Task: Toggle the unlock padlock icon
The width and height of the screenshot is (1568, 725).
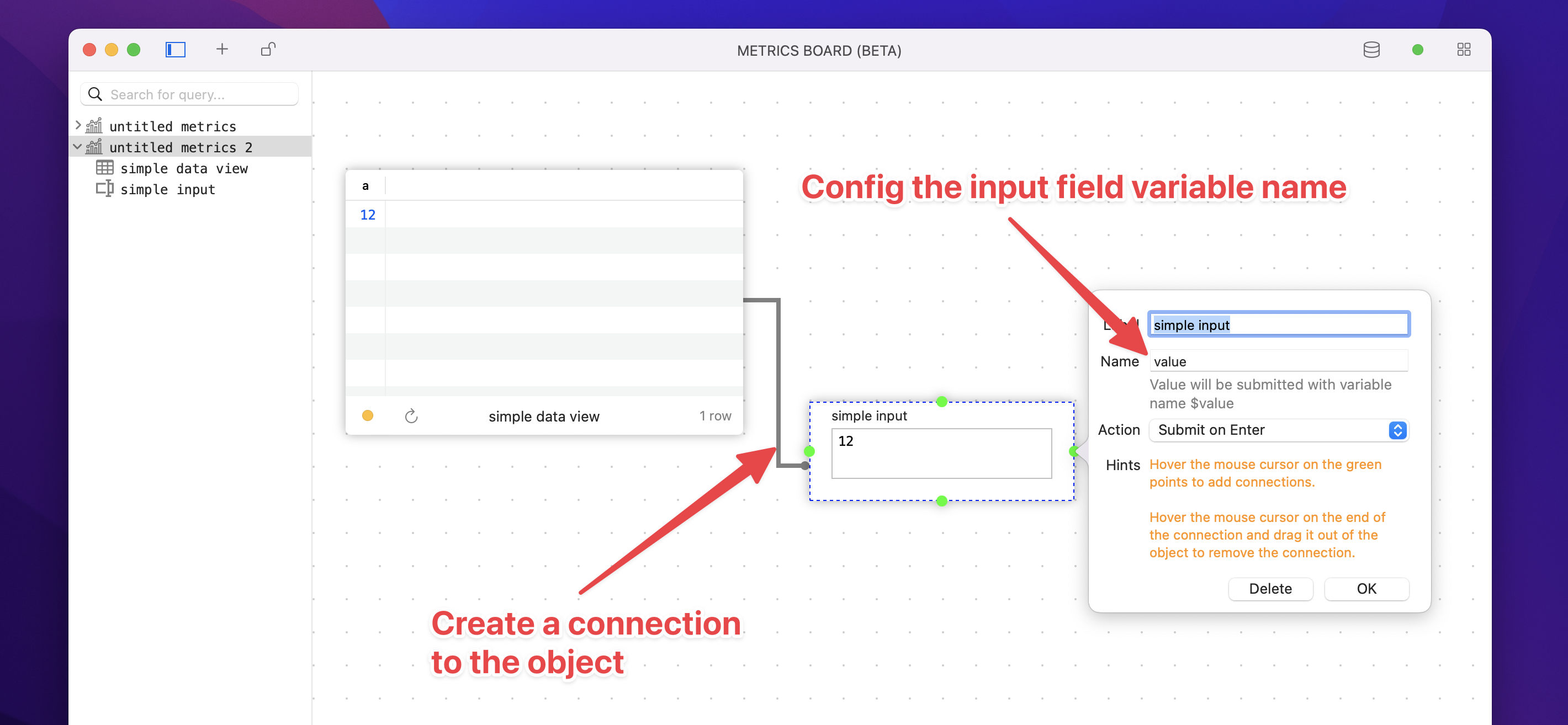Action: [268, 49]
